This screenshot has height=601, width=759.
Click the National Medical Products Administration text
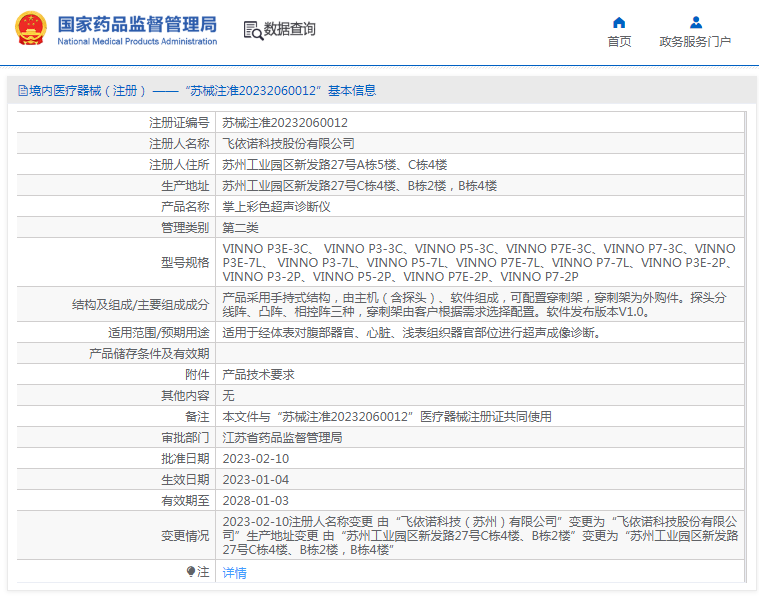[x=137, y=42]
